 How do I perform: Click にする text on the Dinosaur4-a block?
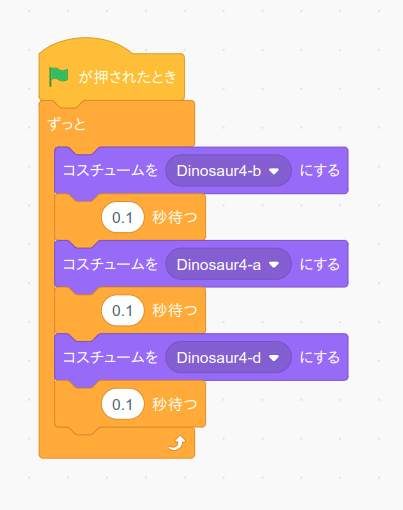tap(320, 264)
